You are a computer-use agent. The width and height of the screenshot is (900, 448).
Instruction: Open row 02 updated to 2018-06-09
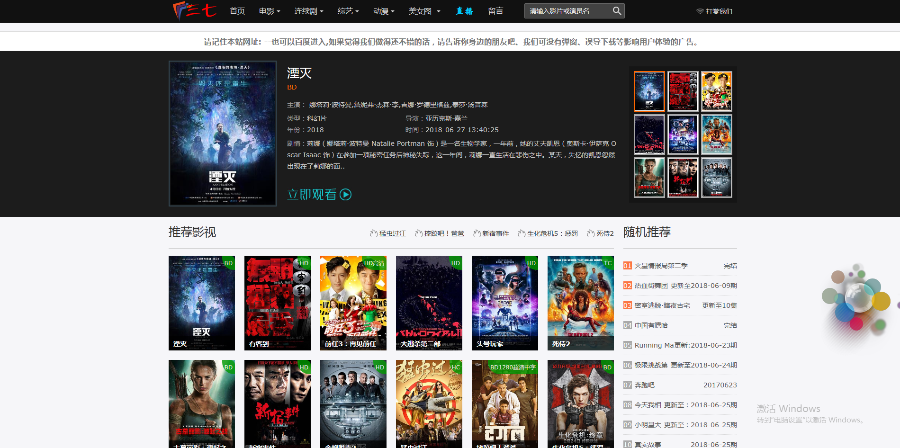(680, 286)
